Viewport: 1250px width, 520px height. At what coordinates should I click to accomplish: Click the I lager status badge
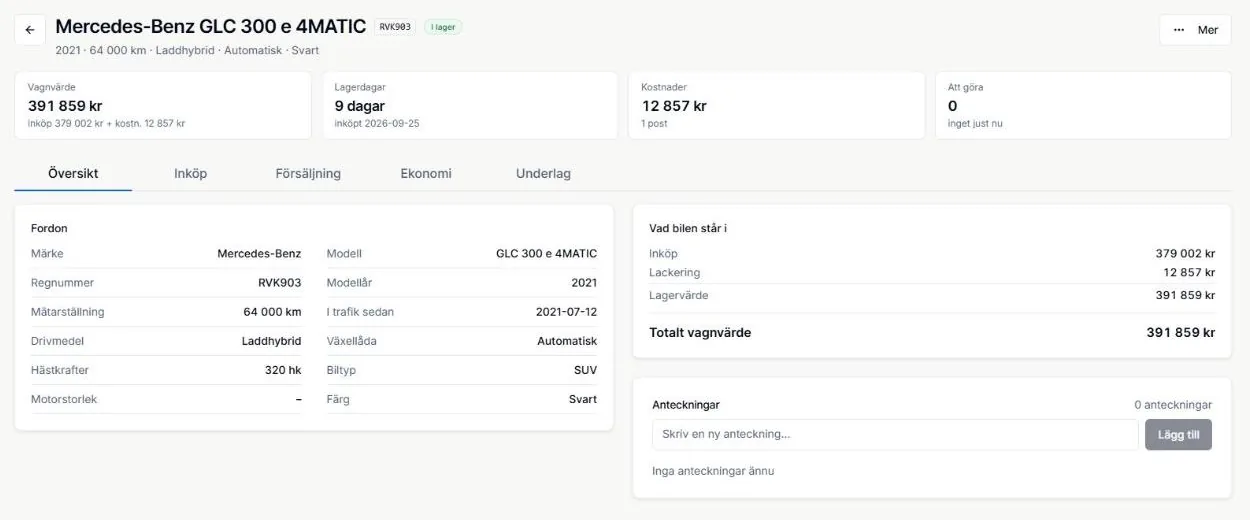443,27
